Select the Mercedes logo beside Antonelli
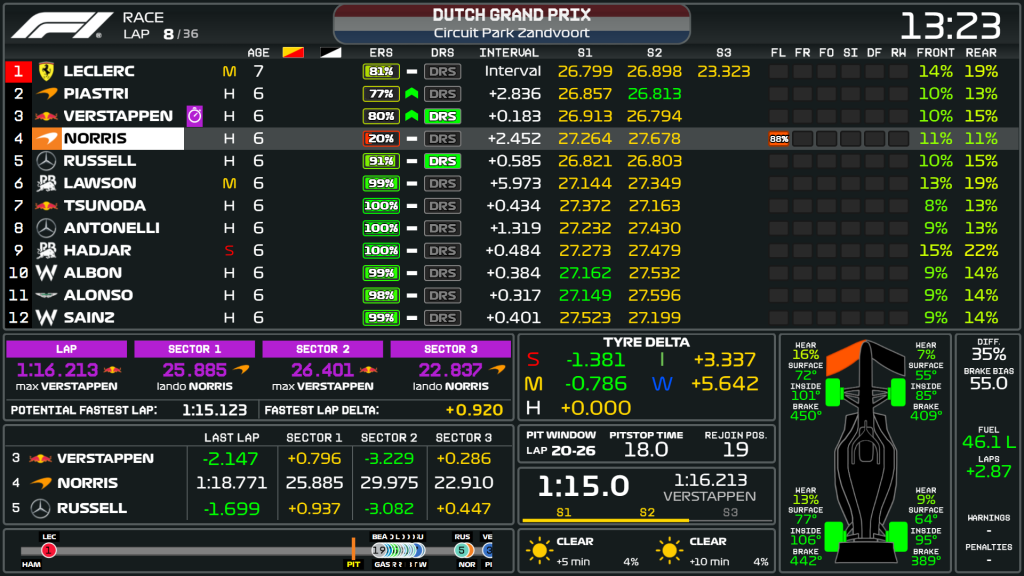The image size is (1024, 576). [x=46, y=228]
